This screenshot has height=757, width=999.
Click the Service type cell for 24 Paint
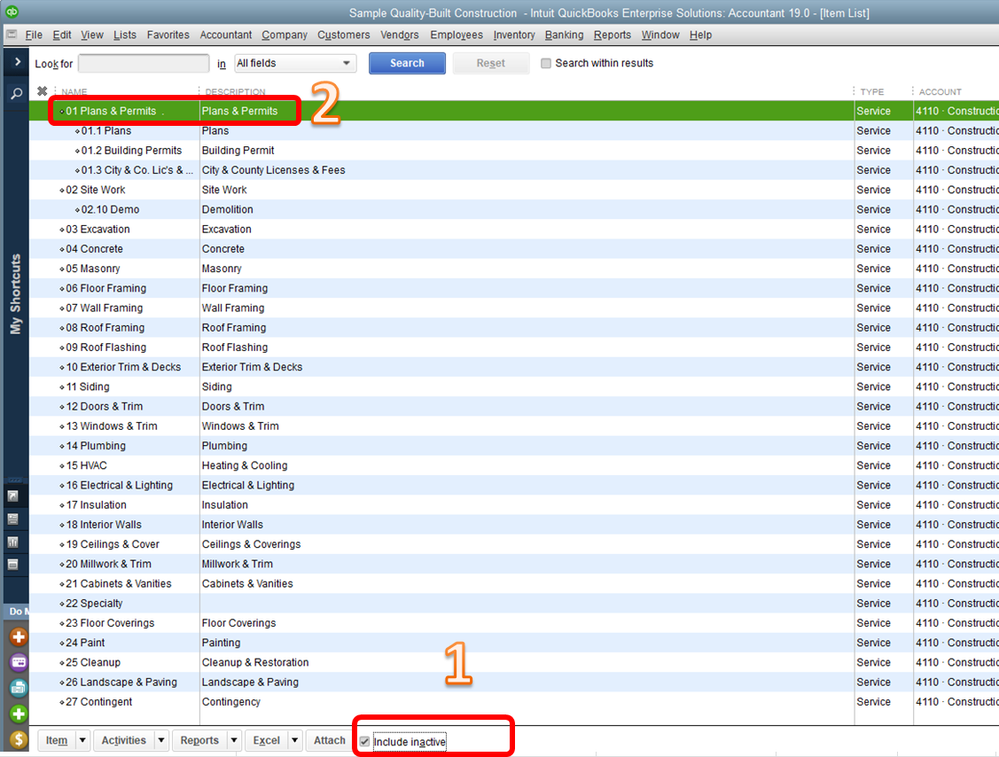[x=873, y=643]
